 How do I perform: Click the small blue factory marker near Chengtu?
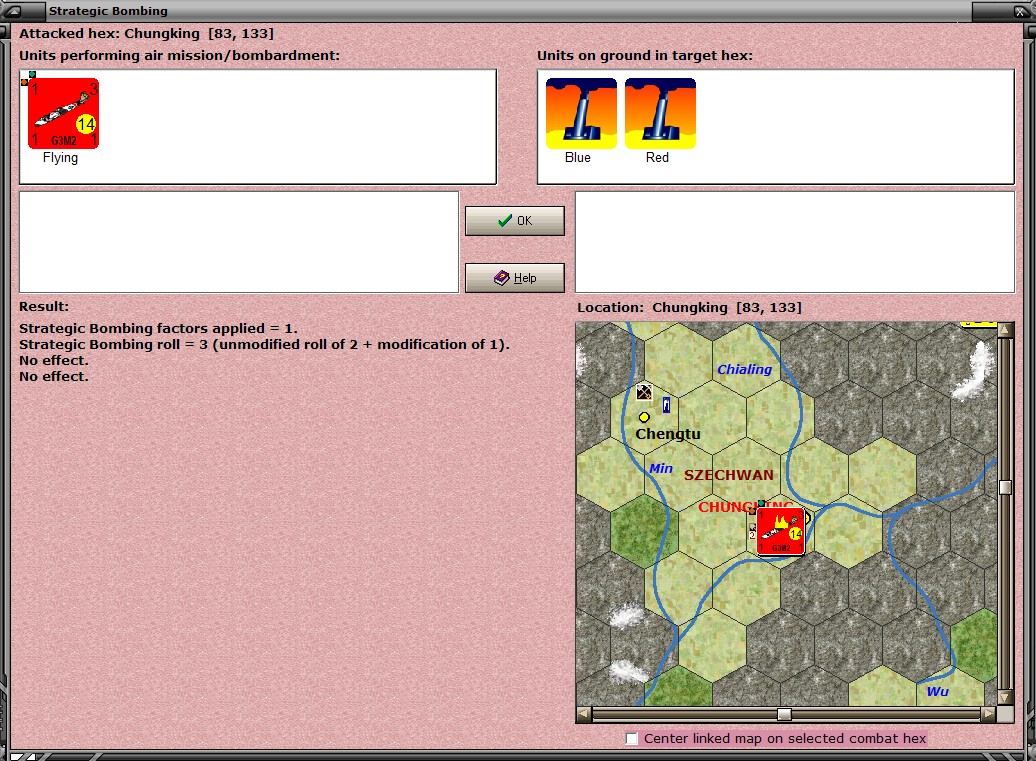pos(666,405)
